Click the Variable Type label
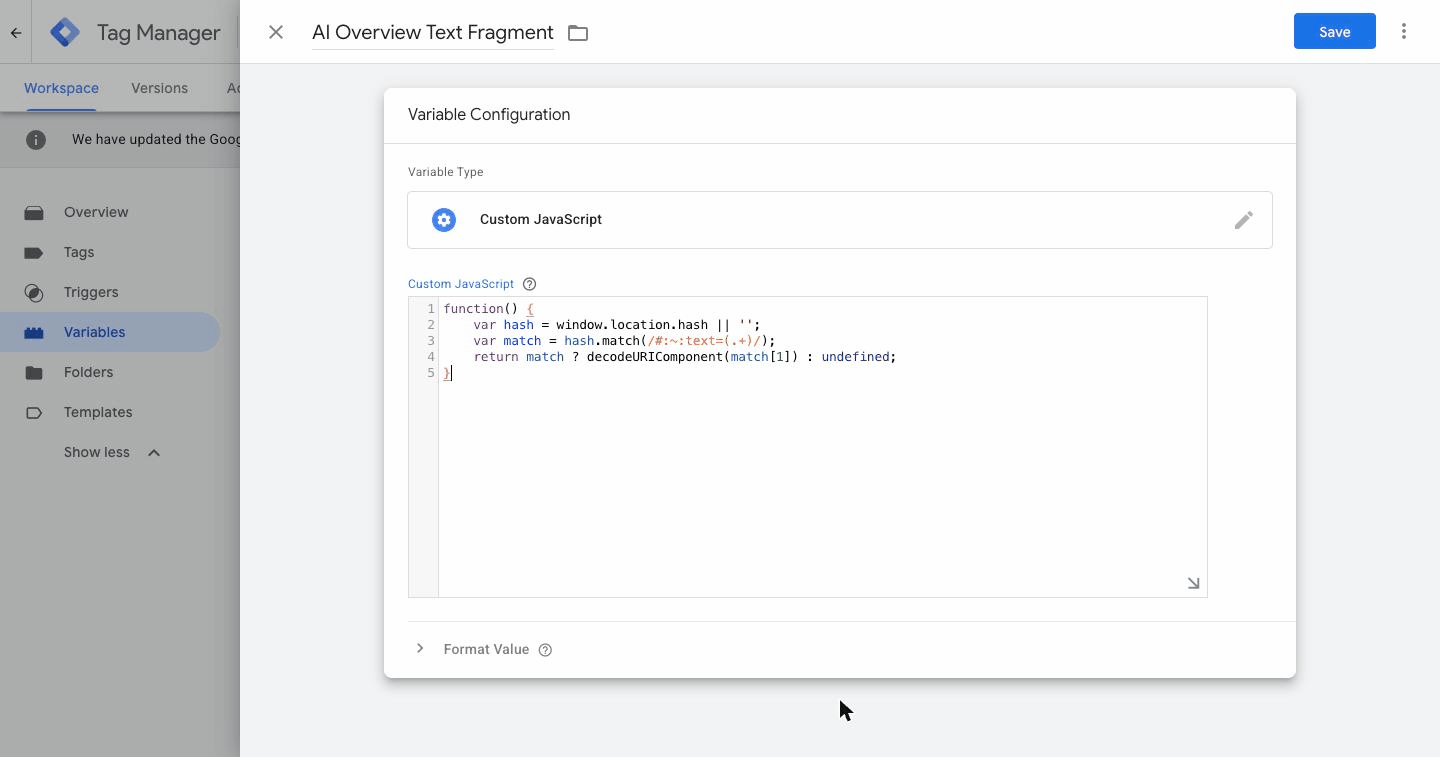 coord(446,172)
